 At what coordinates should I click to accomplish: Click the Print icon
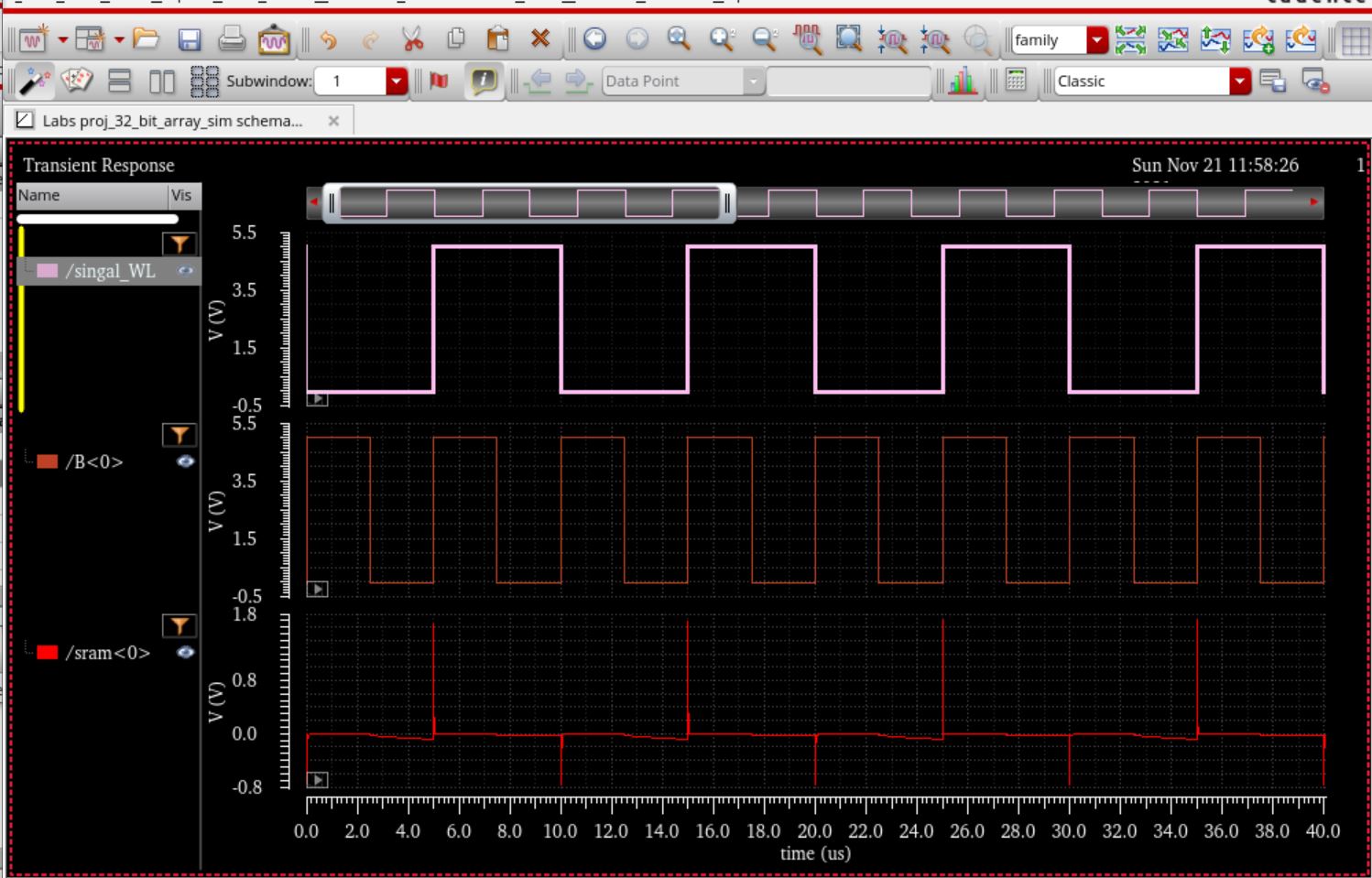[x=232, y=39]
